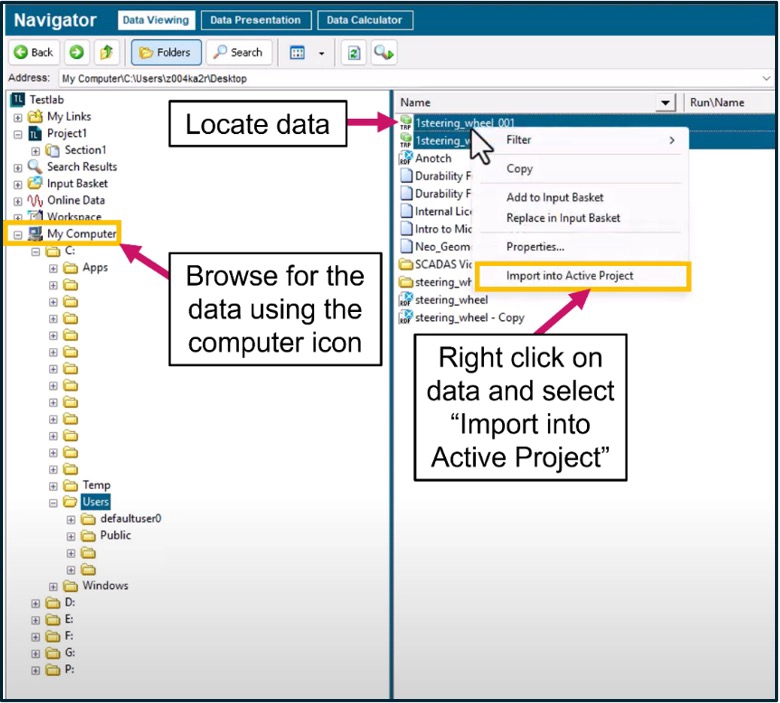Expand the My Links tree node

(x=18, y=117)
